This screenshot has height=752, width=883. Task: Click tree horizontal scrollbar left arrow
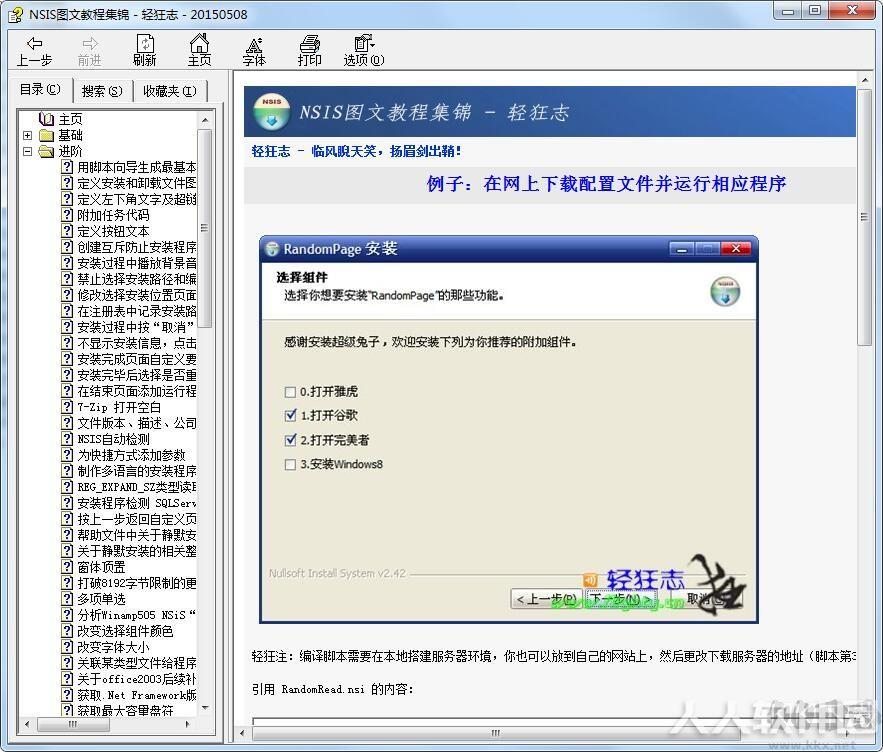pyautogui.click(x=27, y=724)
